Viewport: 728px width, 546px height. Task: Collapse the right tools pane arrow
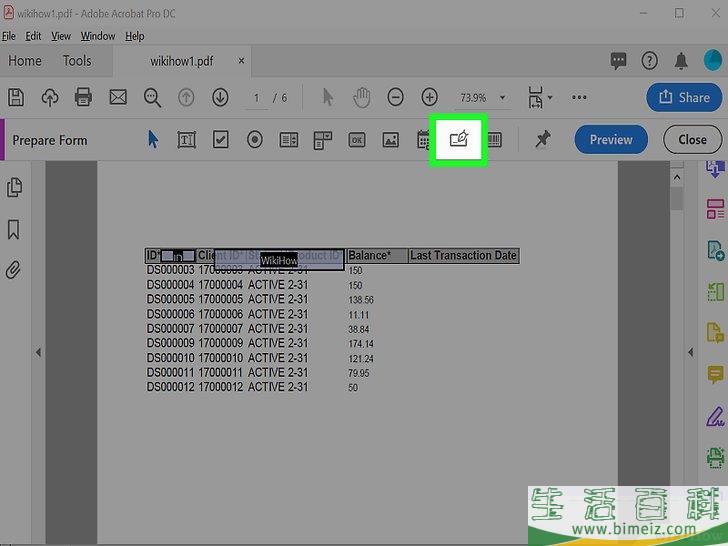(x=690, y=352)
